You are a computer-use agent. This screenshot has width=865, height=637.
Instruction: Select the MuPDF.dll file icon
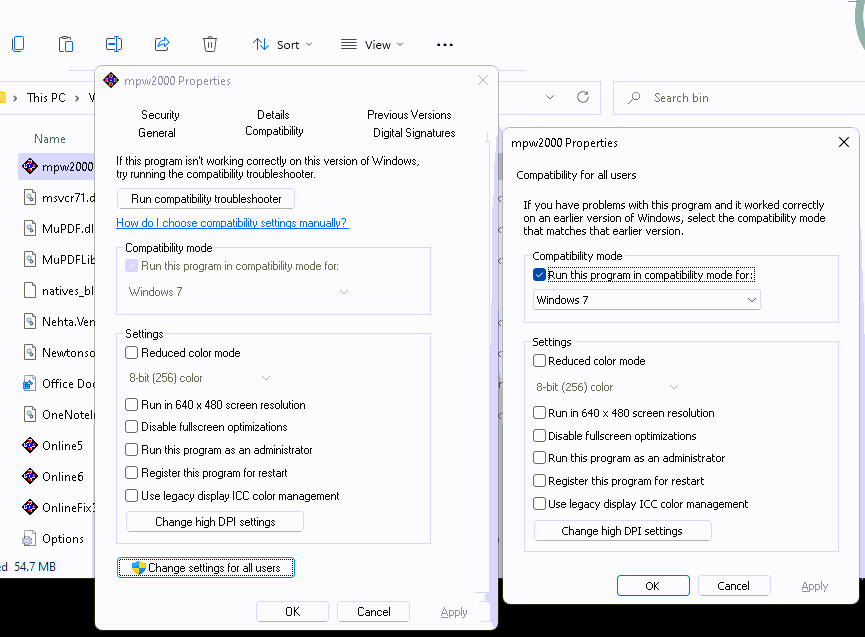(30, 228)
